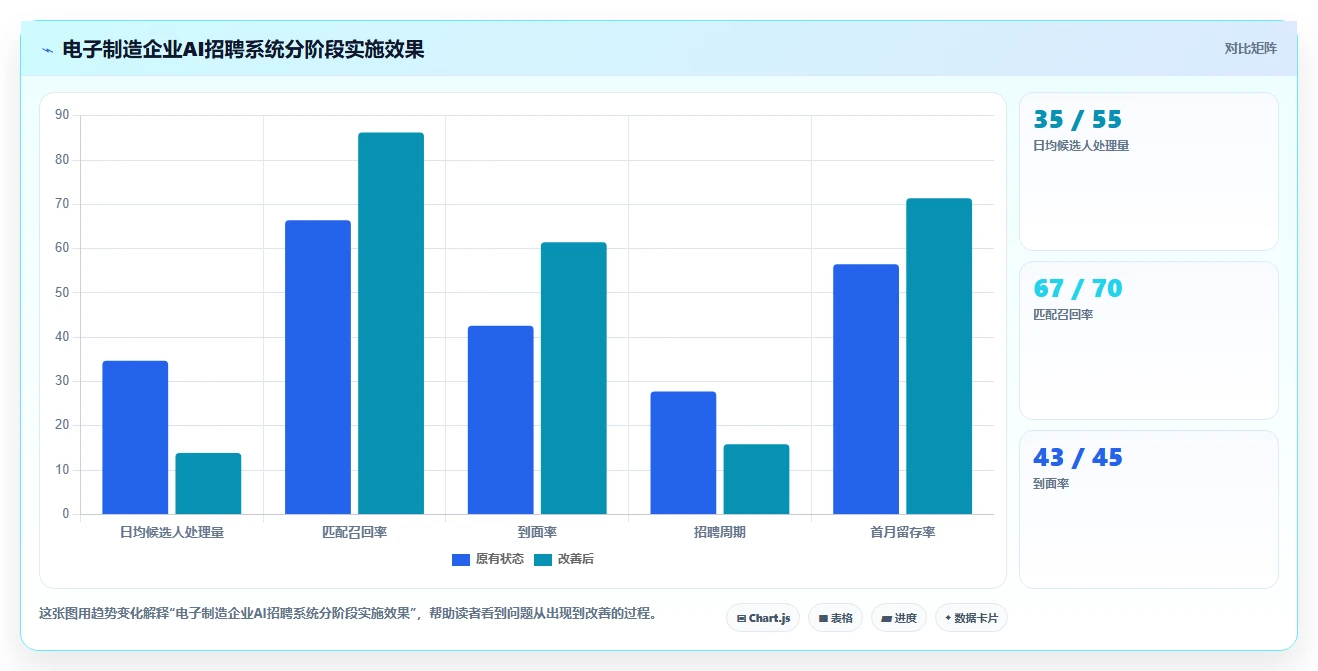Click the 进度 tag icon
Screen dimensions: 1318x671
tap(886, 618)
